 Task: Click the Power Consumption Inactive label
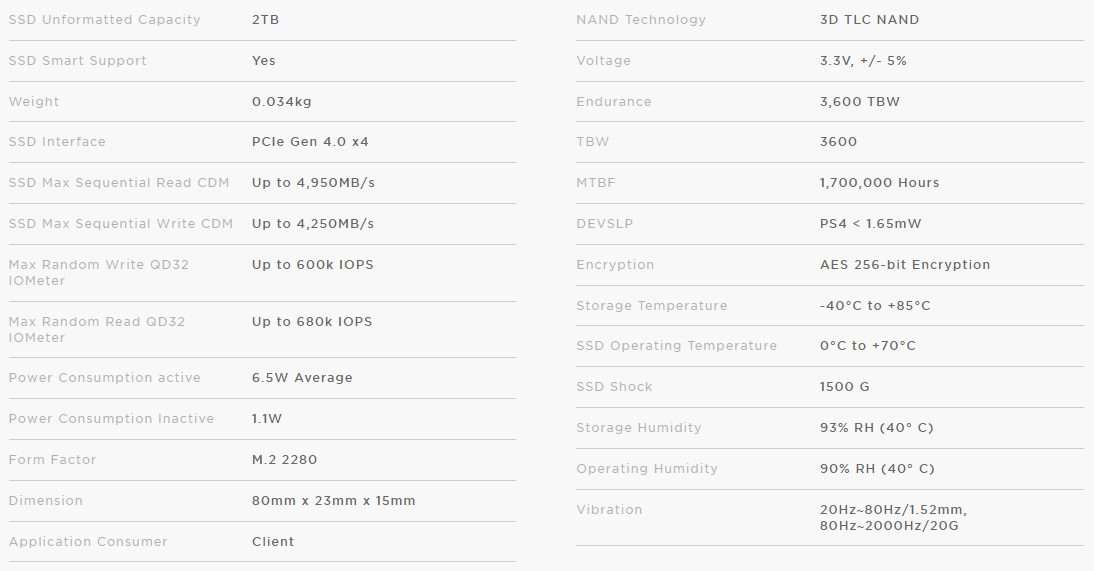111,419
